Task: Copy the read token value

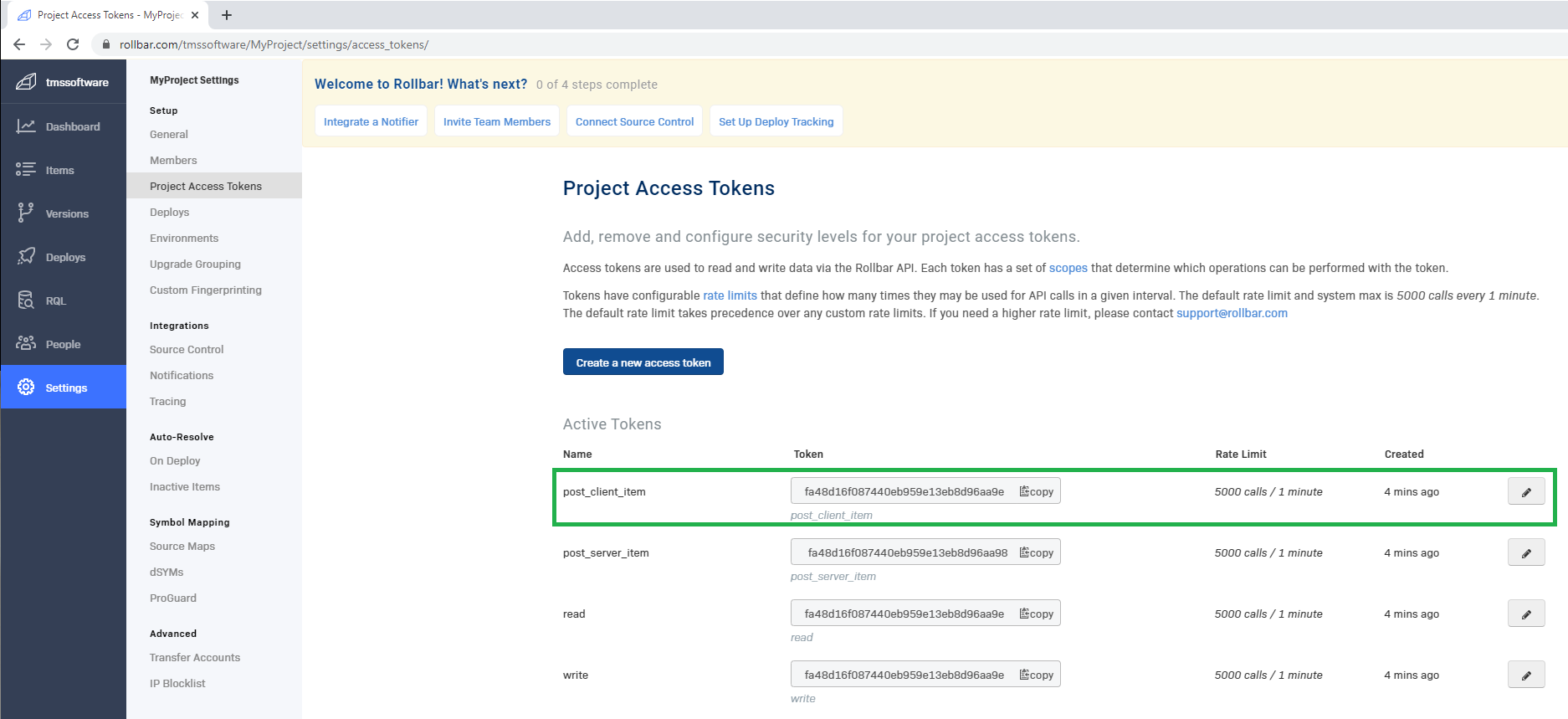Action: (x=1036, y=614)
